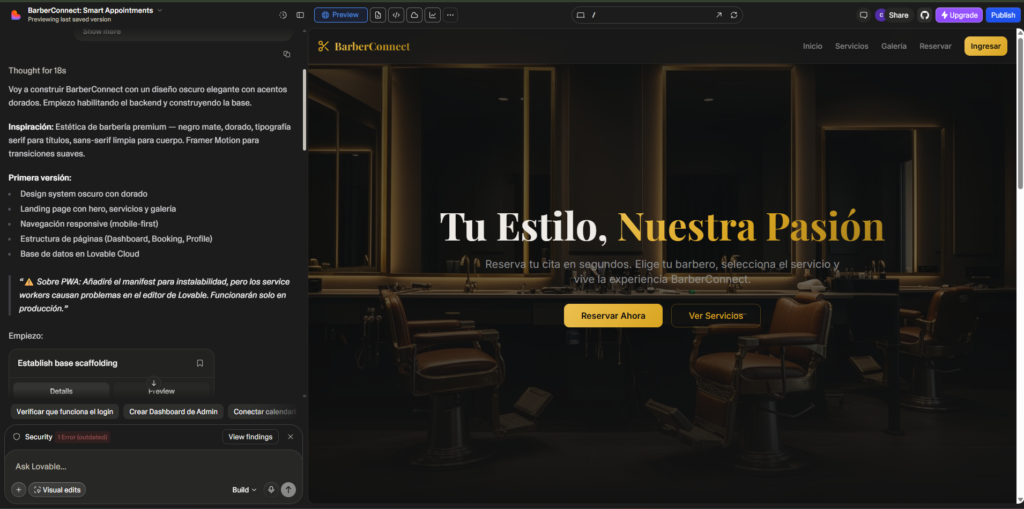Refresh the preview with reload icon

(734, 14)
